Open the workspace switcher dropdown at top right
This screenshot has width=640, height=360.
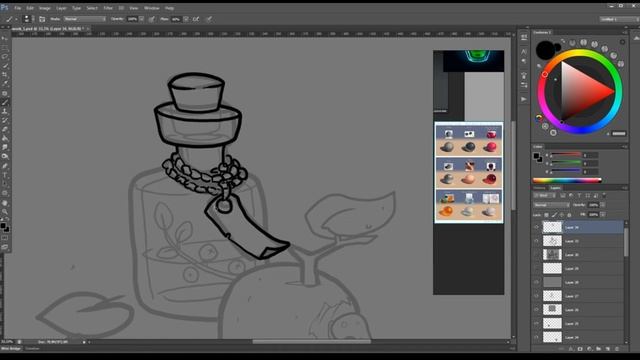point(619,19)
